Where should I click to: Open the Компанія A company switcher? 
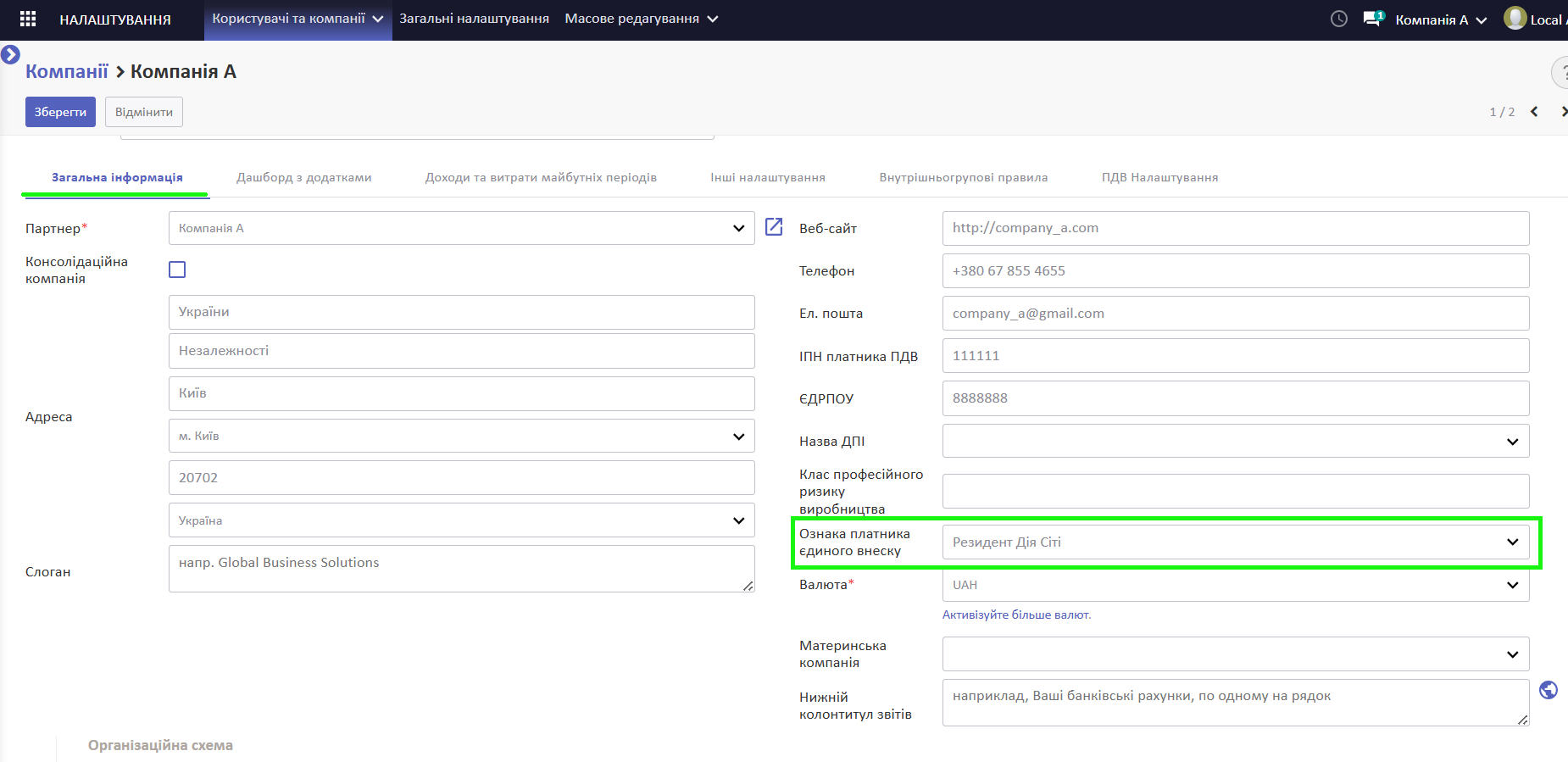pyautogui.click(x=1441, y=19)
